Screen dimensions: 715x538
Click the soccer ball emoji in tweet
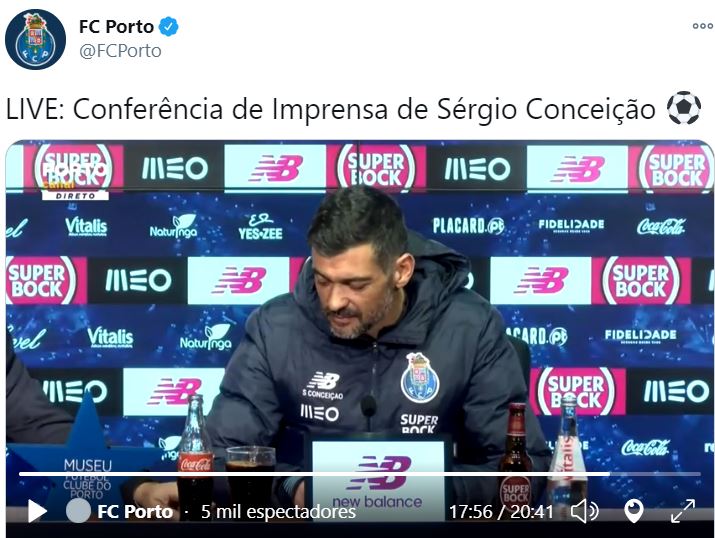point(684,109)
